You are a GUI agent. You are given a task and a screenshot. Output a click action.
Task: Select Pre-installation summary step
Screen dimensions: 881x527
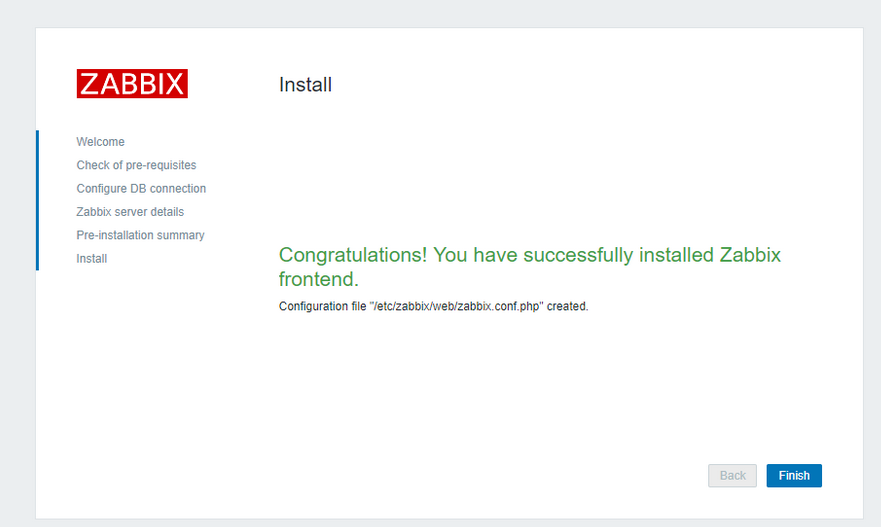click(x=140, y=235)
